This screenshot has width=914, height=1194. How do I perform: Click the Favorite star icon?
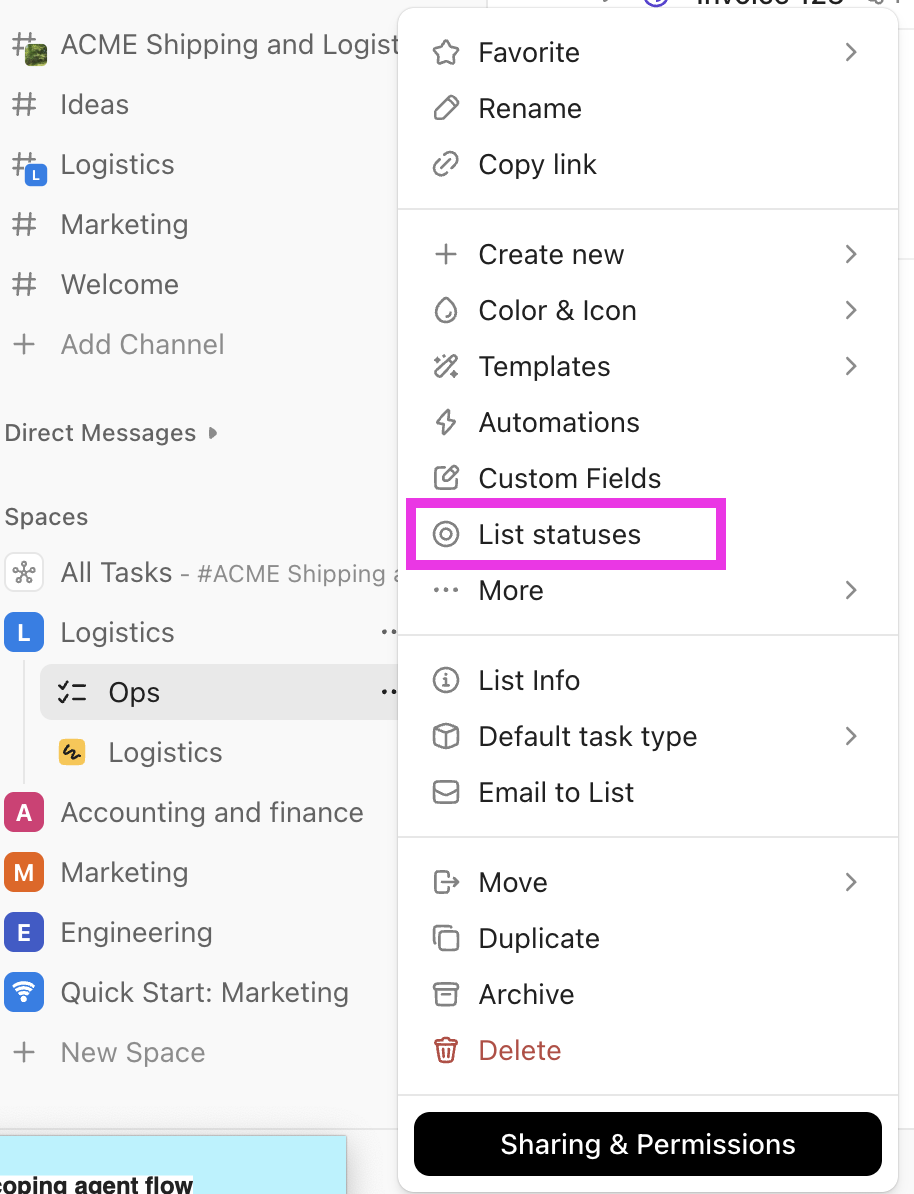coord(446,52)
